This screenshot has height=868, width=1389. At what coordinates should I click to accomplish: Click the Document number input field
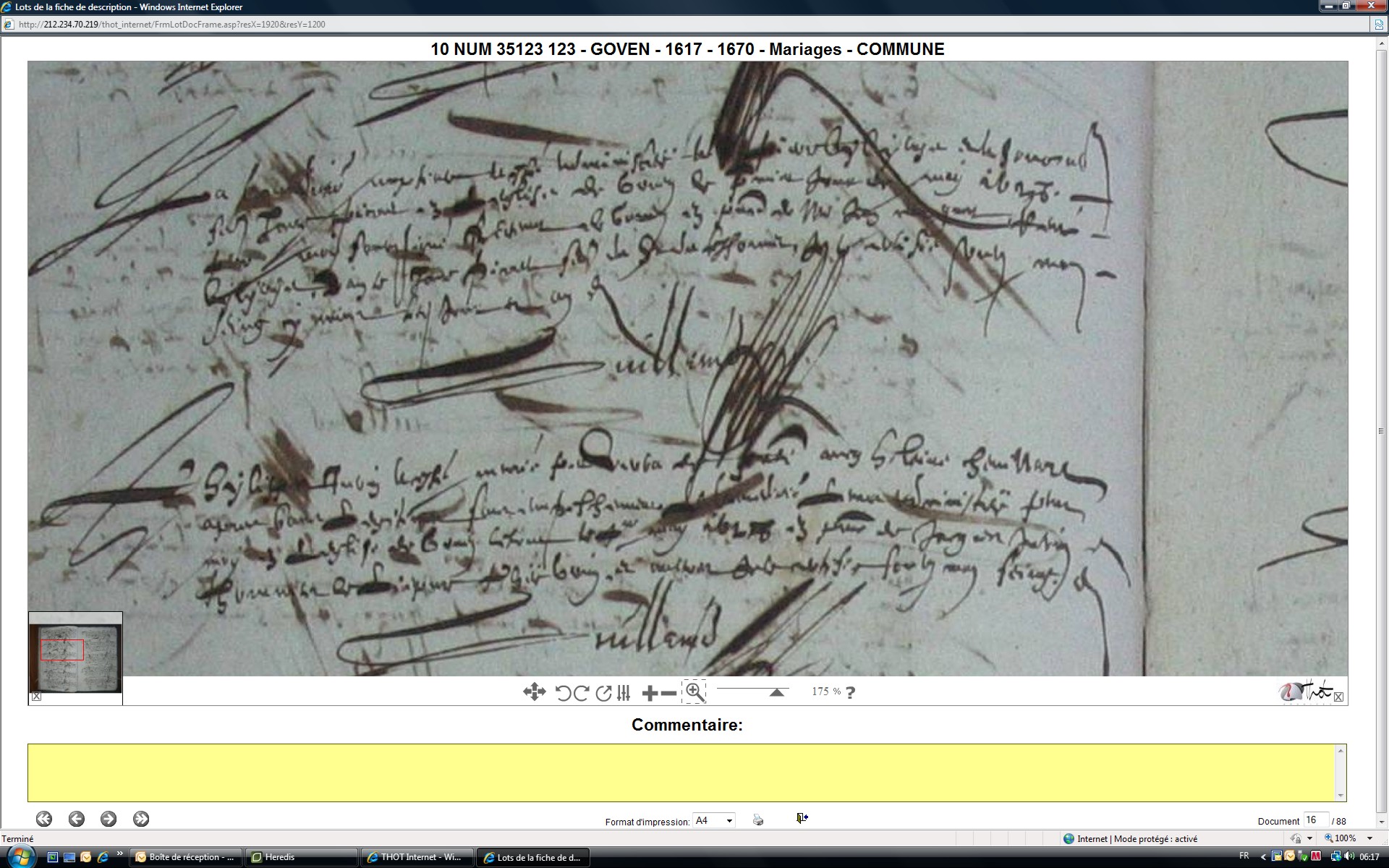point(1314,820)
